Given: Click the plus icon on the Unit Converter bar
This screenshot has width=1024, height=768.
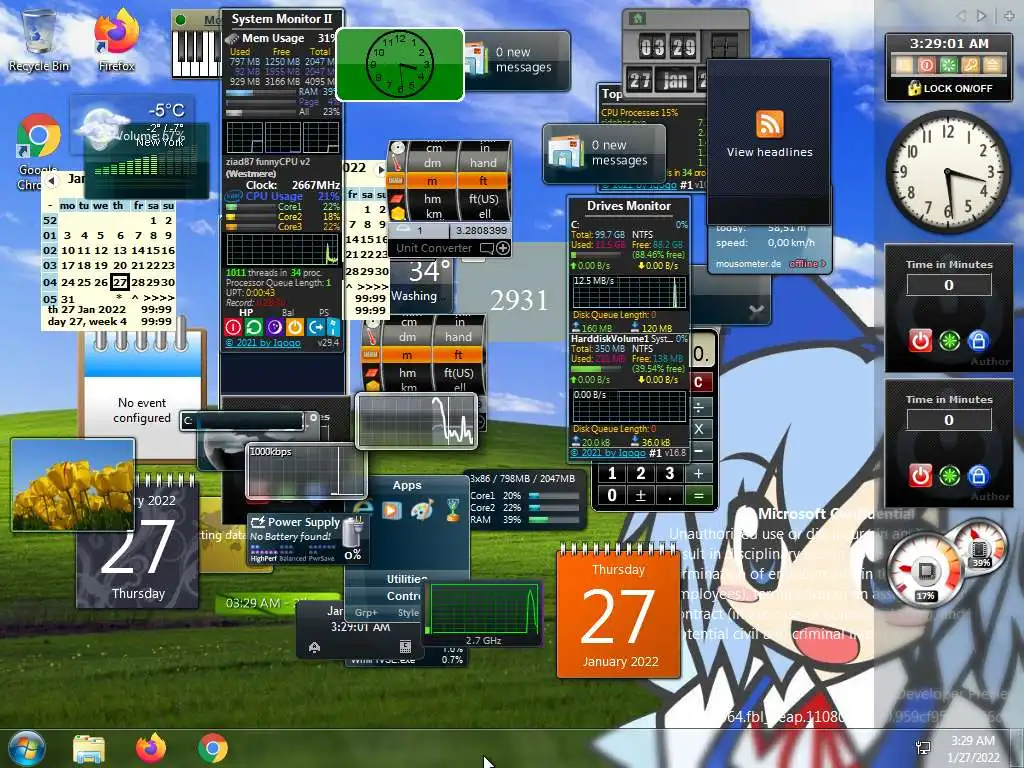Looking at the screenshot, I should pyautogui.click(x=503, y=248).
